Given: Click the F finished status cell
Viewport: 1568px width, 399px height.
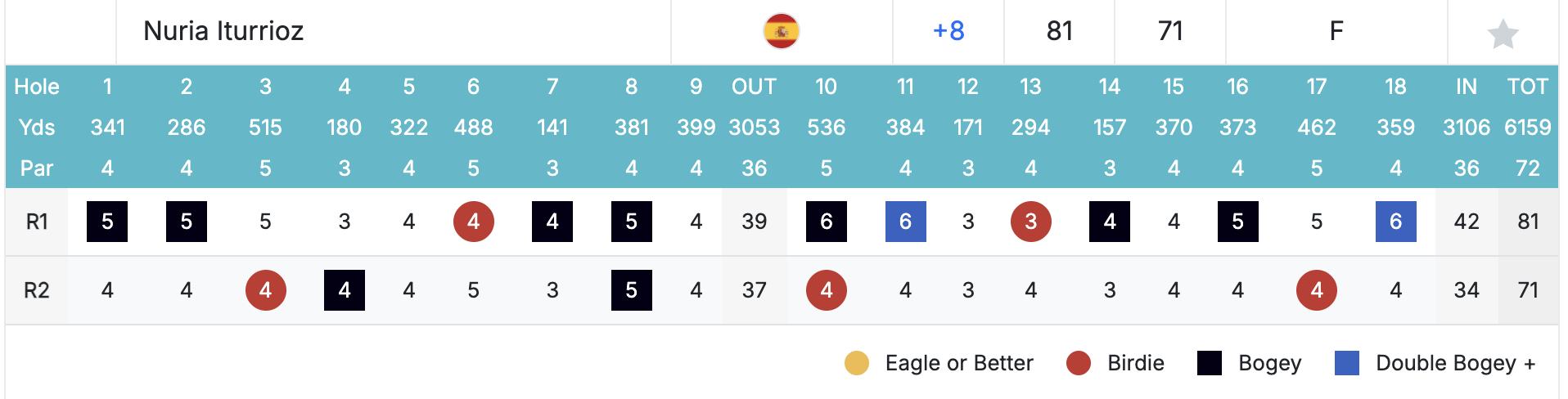Looking at the screenshot, I should (x=1336, y=31).
